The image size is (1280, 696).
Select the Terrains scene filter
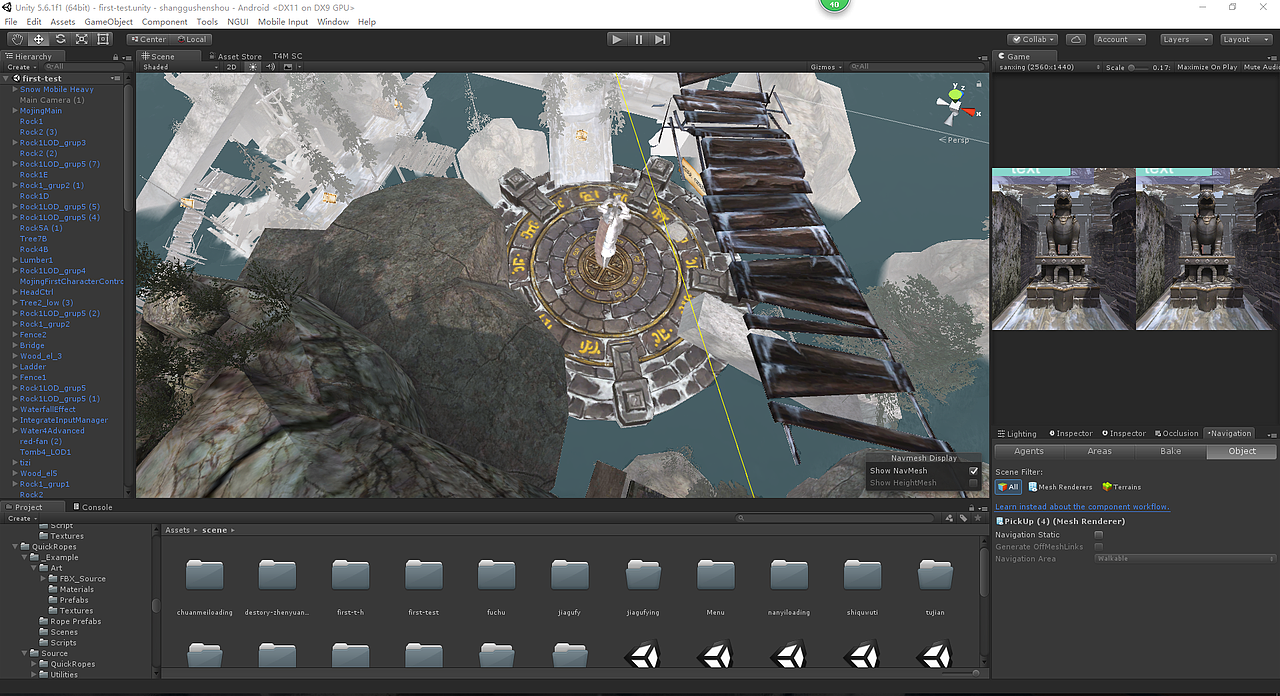tap(1121, 487)
